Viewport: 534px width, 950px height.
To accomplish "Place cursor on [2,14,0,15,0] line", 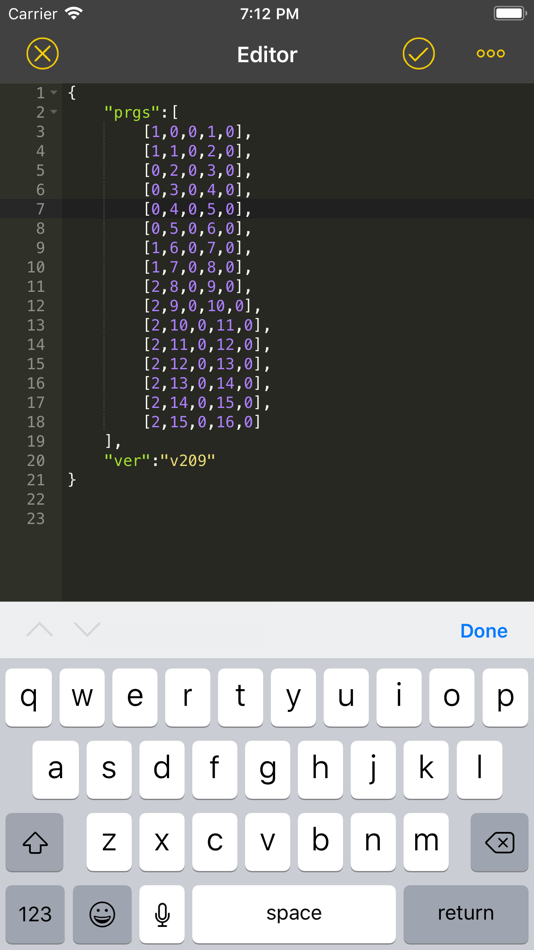I will pyautogui.click(x=207, y=403).
